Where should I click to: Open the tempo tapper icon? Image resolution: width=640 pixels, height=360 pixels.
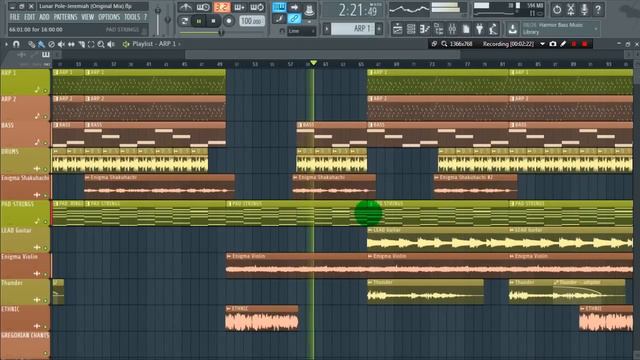click(x=493, y=29)
